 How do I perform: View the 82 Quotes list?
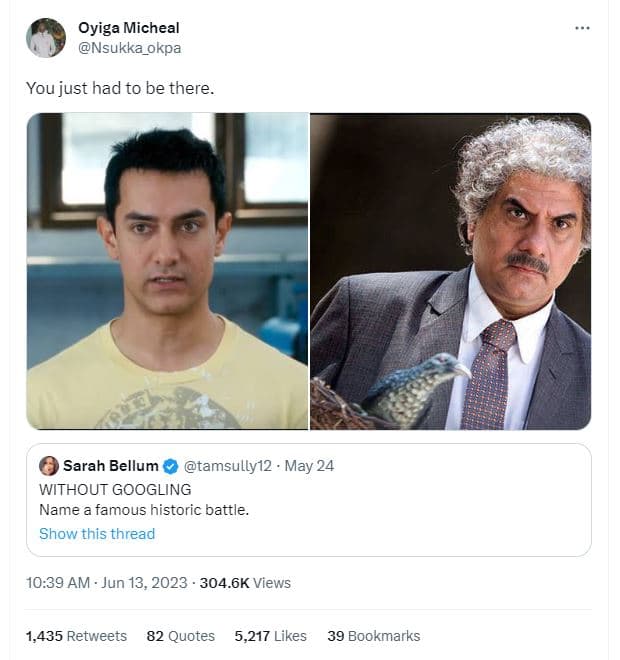180,636
